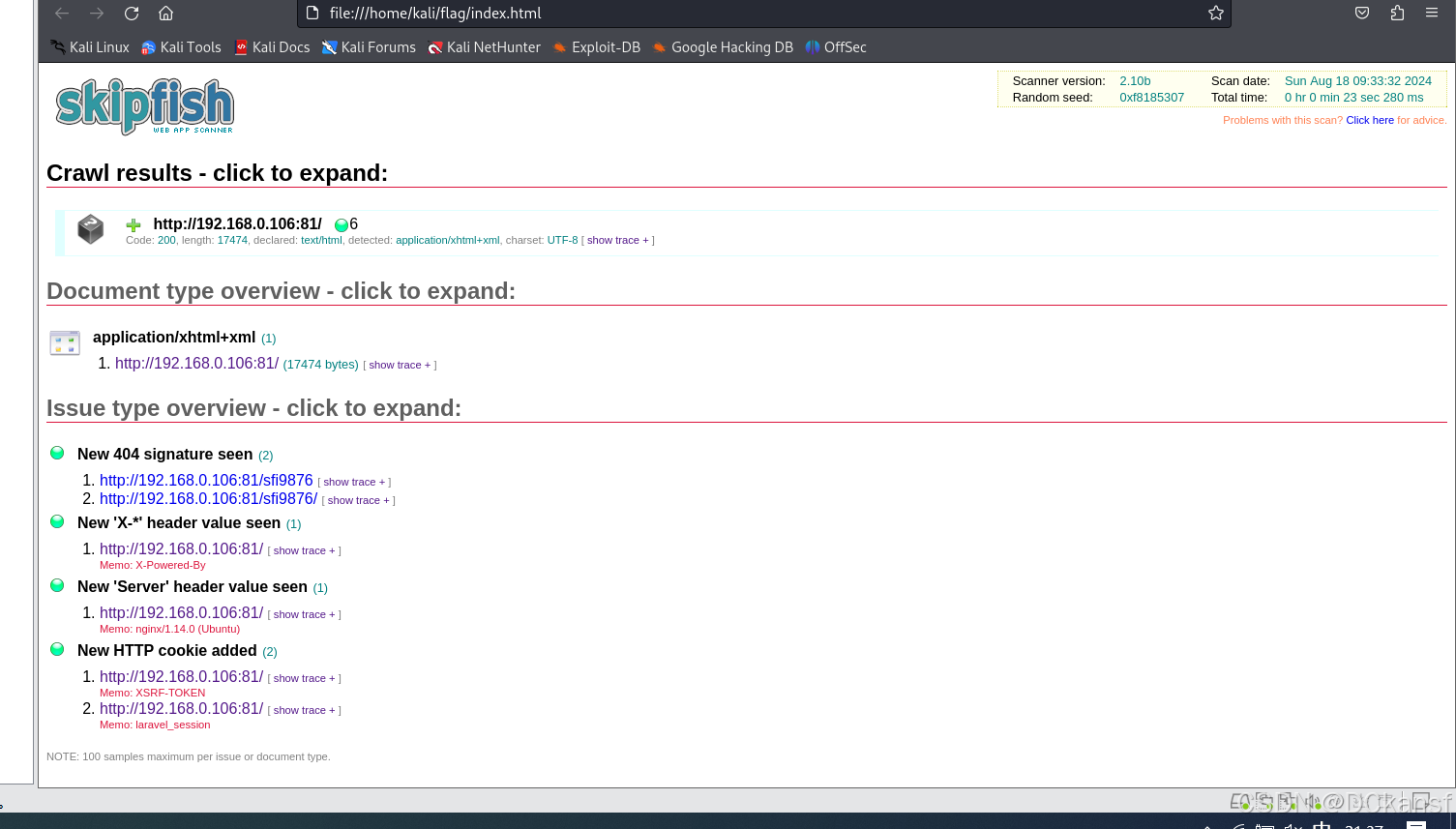
Task: Open the 17474 bytes document link
Action: 196,364
